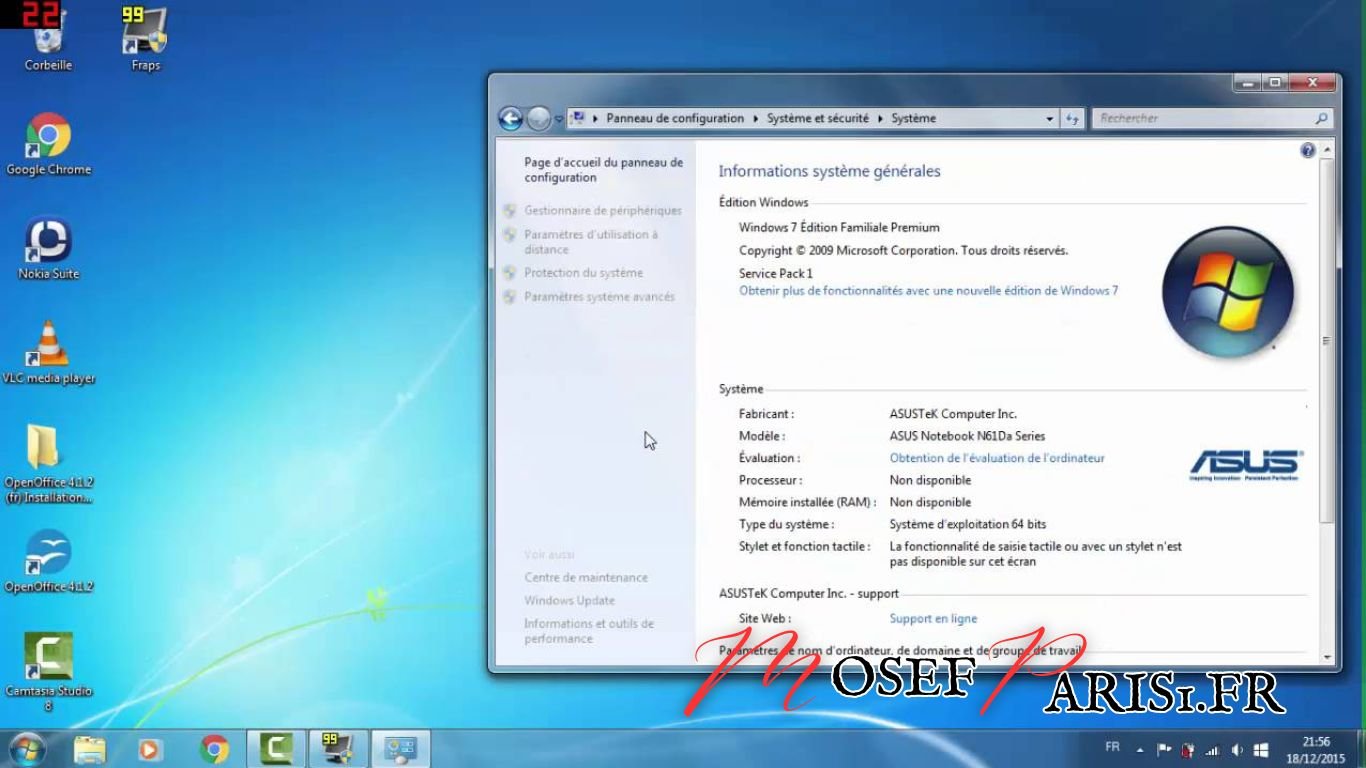This screenshot has height=768, width=1366.
Task: Click the forward arrow in Control Panel window
Action: click(x=538, y=119)
